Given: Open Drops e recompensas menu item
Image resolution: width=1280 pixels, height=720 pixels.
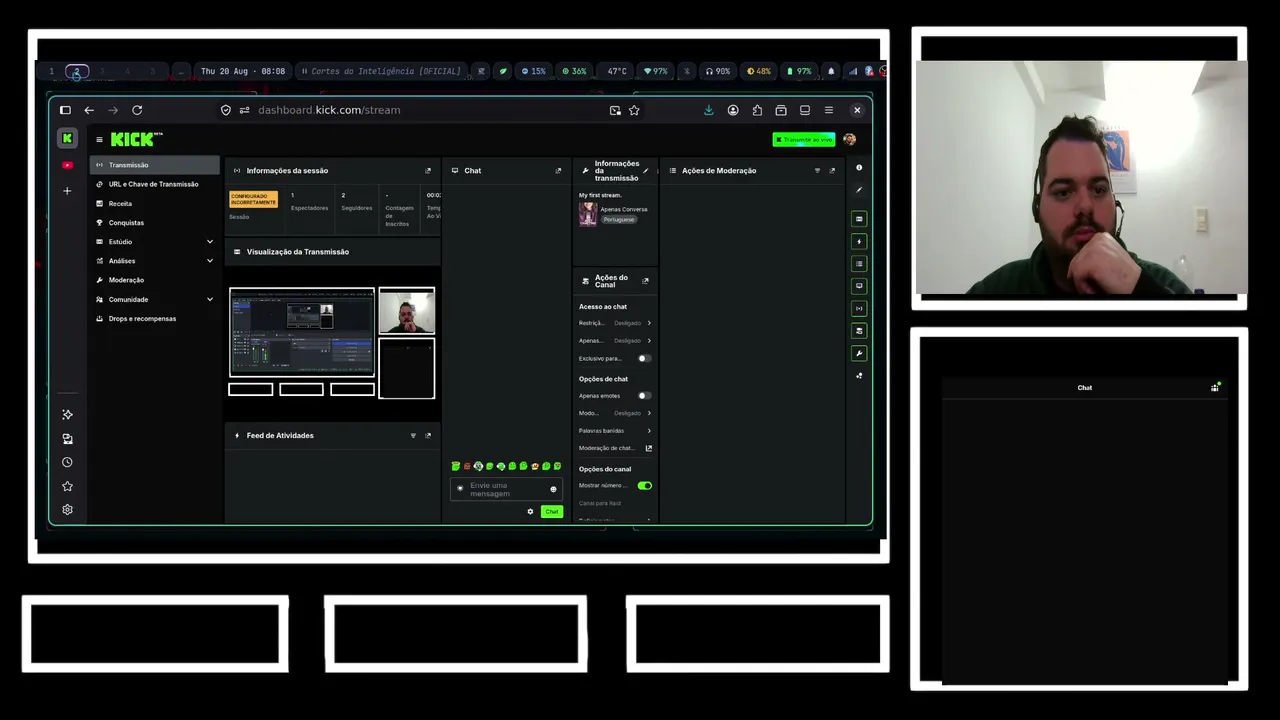Looking at the screenshot, I should (155, 319).
